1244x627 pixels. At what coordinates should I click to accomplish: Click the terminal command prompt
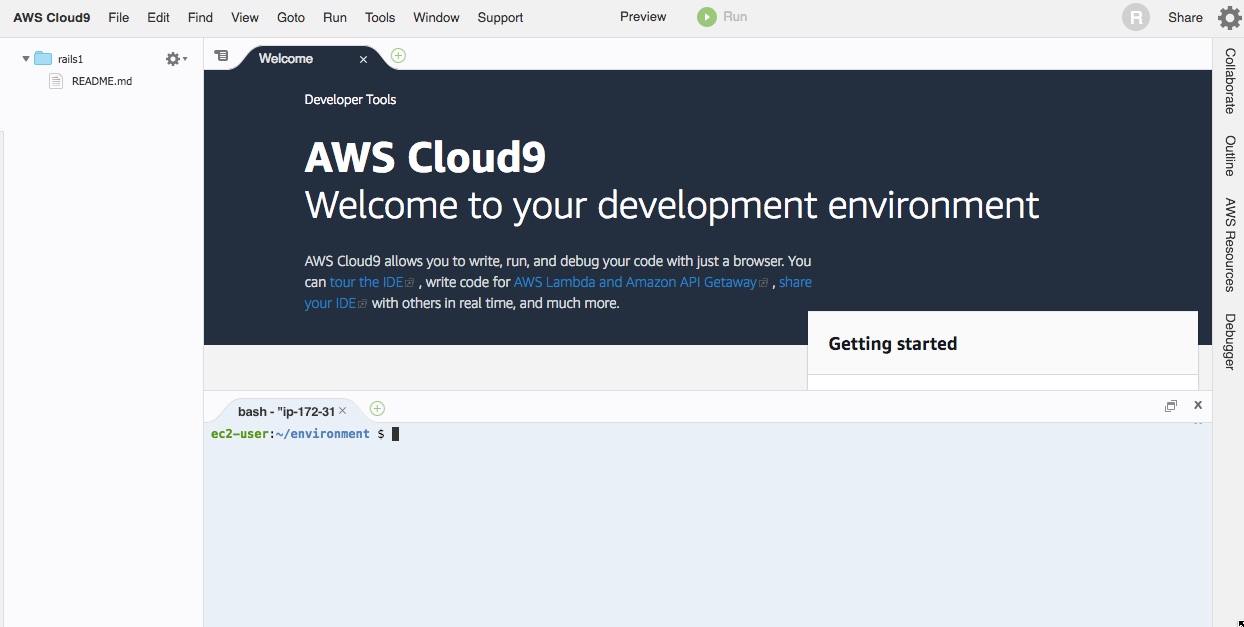305,434
